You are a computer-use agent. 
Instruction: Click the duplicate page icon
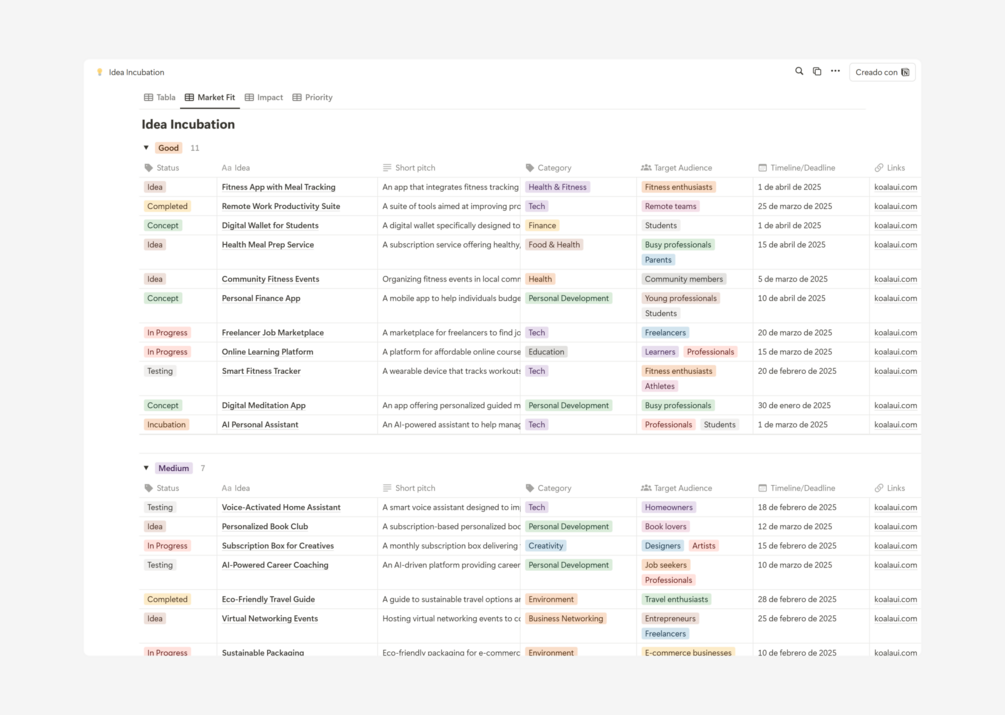(x=817, y=71)
